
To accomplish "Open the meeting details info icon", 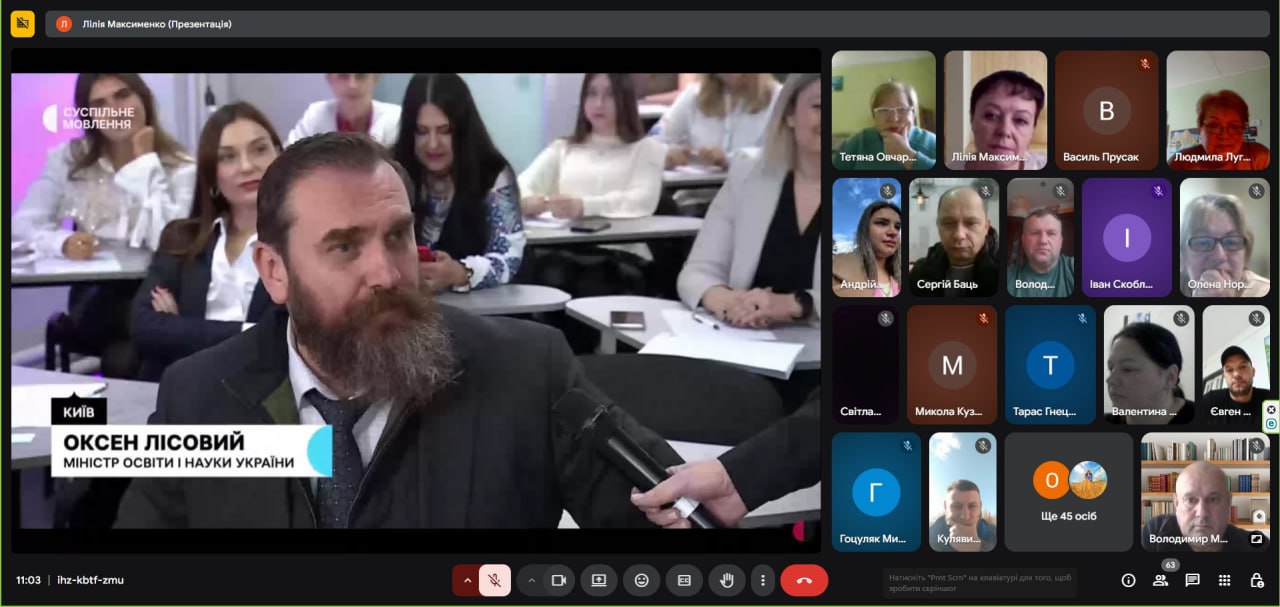I will [1128, 580].
